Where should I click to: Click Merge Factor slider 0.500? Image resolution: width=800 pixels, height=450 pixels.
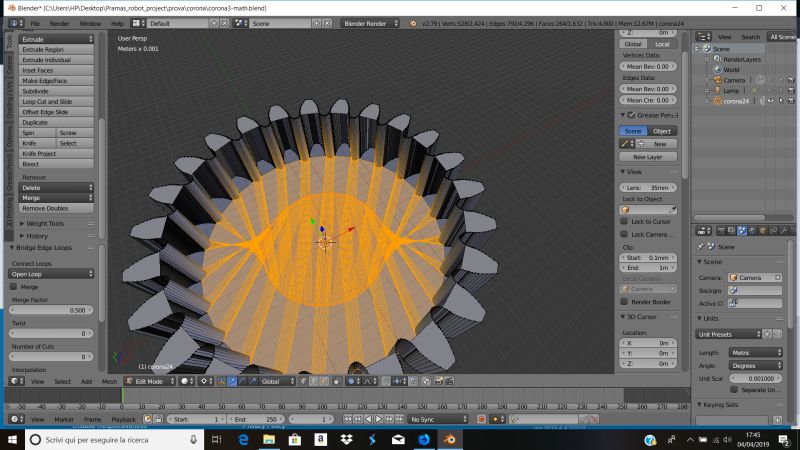[51, 310]
